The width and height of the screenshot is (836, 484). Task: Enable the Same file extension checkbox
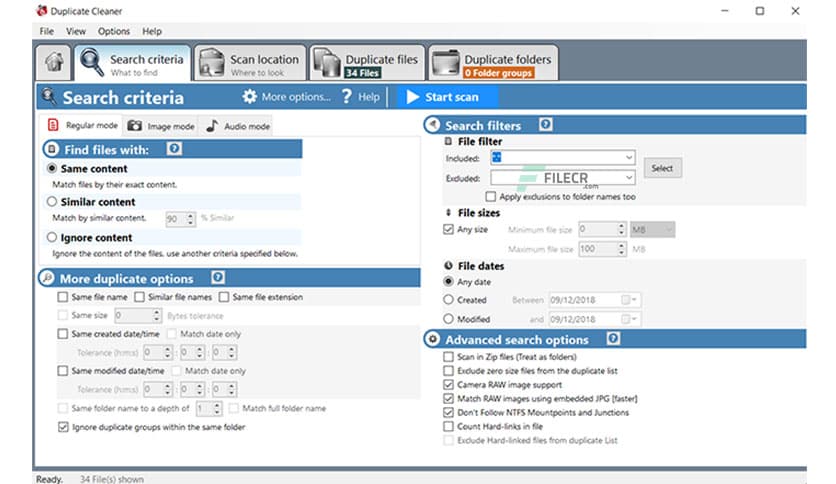point(224,297)
